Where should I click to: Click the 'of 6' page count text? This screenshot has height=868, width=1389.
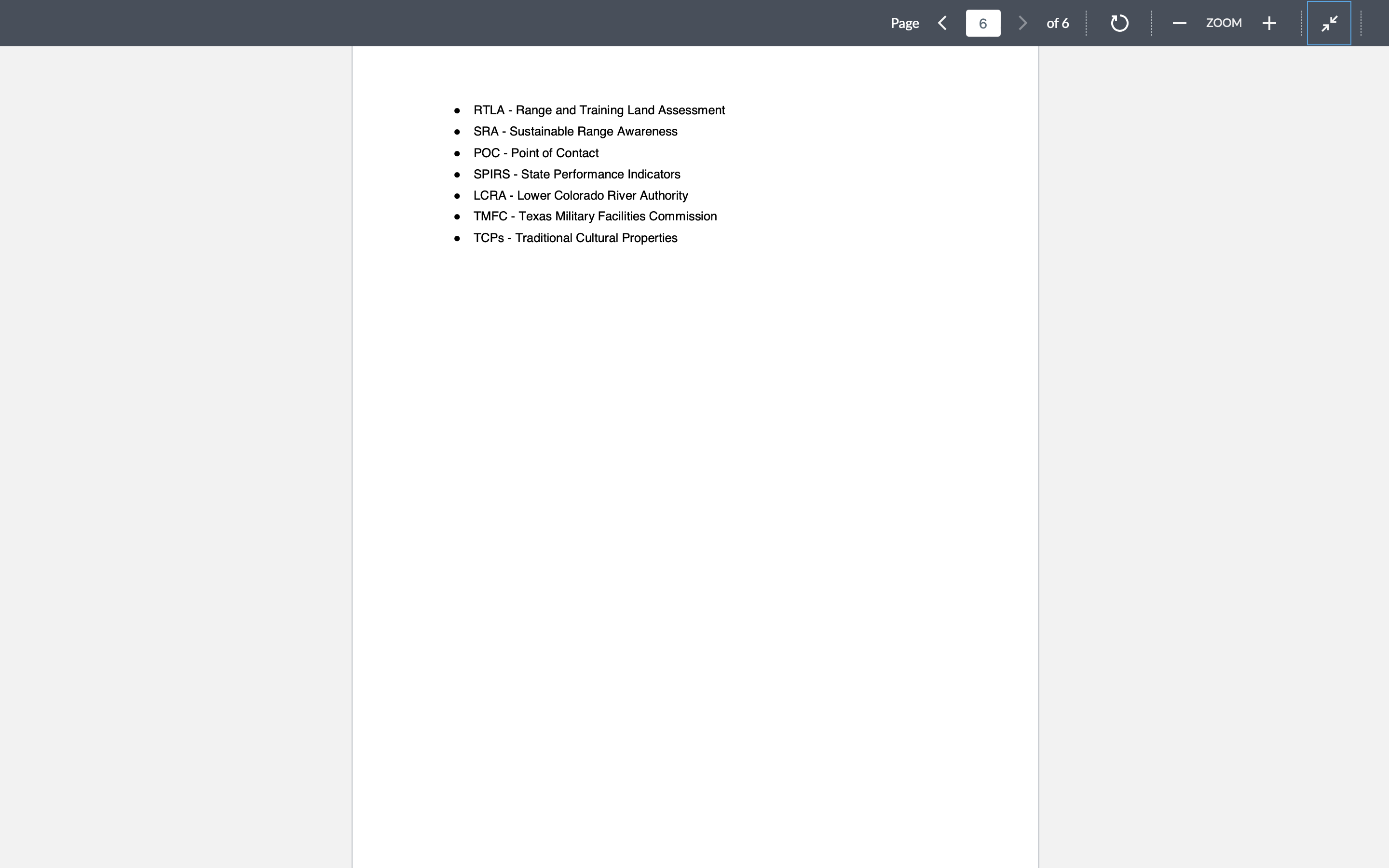(1057, 23)
